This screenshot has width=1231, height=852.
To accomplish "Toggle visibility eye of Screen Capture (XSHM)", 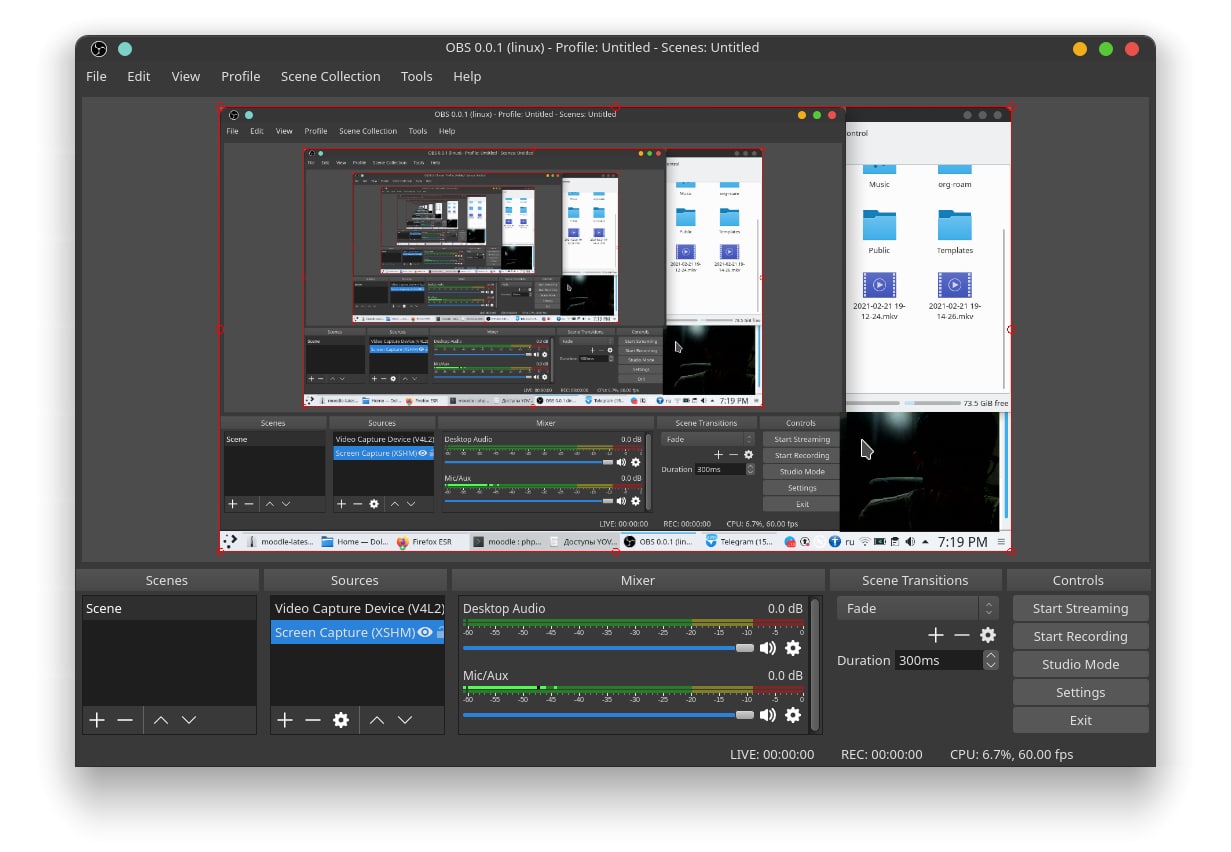I will coord(425,632).
